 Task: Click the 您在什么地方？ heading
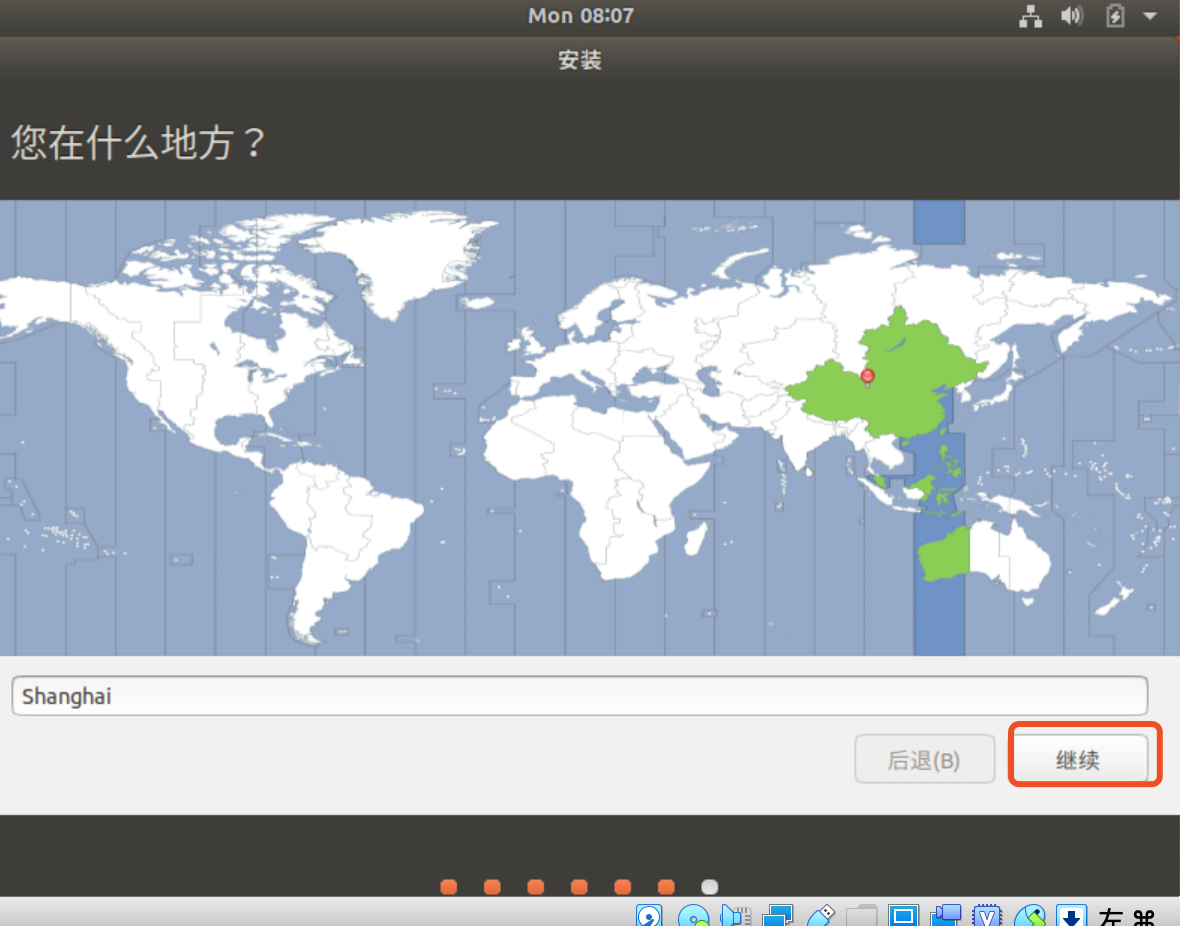[139, 142]
